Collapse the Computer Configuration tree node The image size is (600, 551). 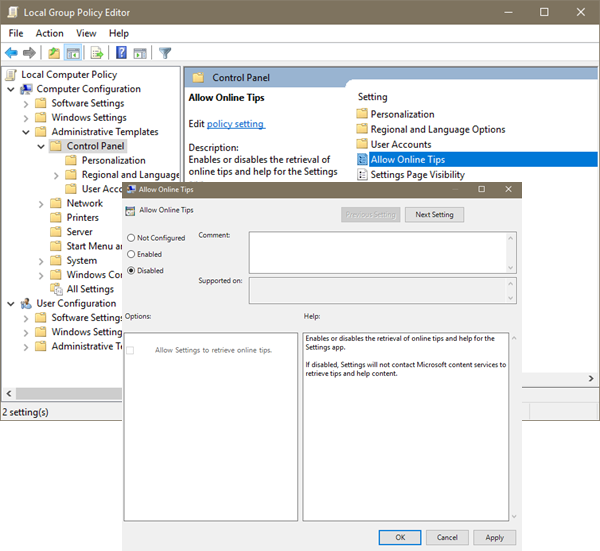[x=11, y=89]
